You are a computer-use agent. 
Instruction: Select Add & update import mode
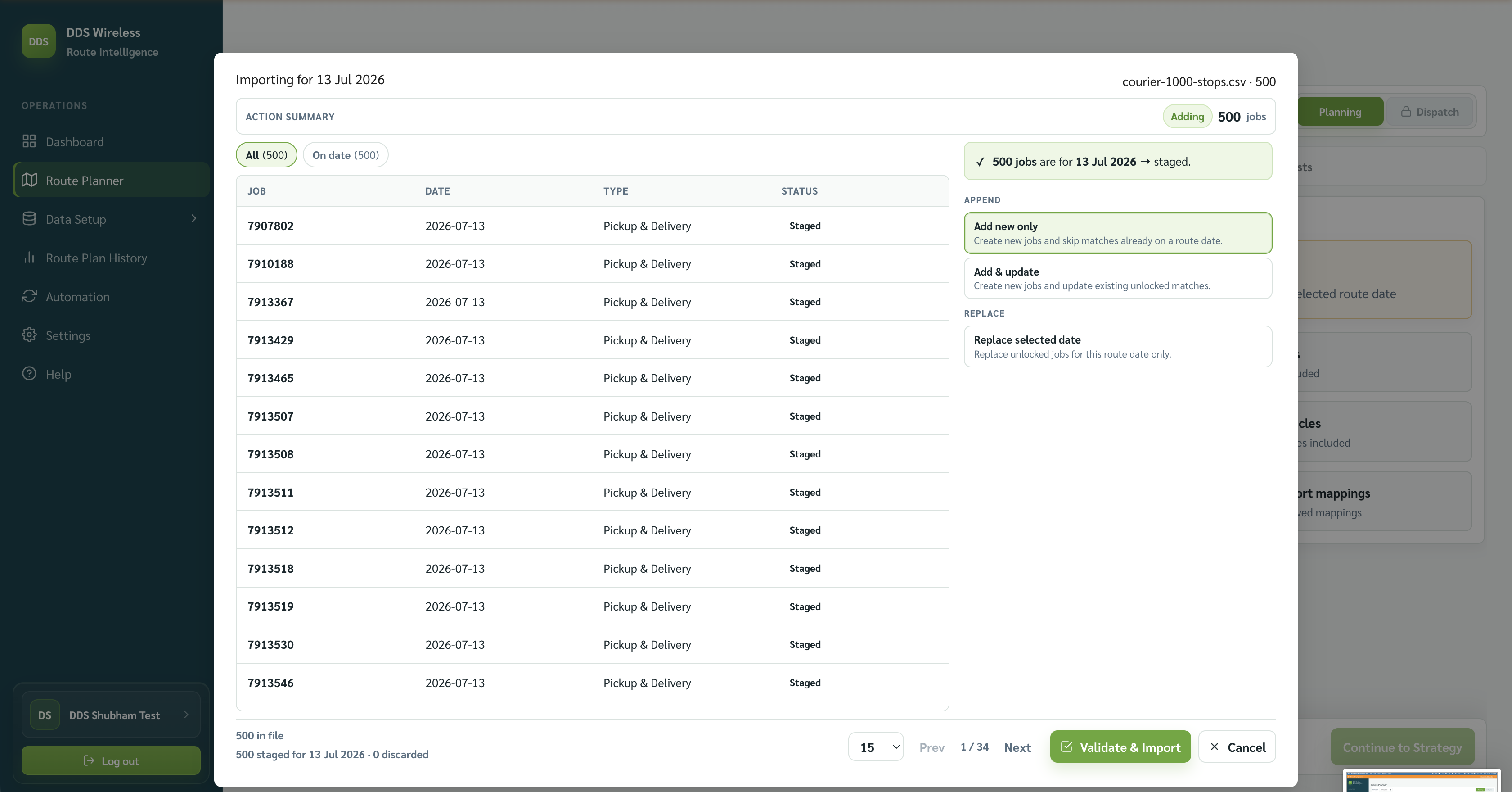[x=1117, y=278]
